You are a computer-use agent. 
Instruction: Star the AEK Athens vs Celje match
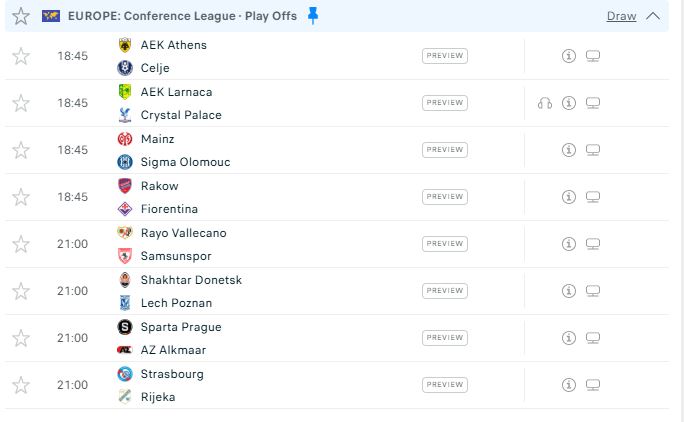21,56
